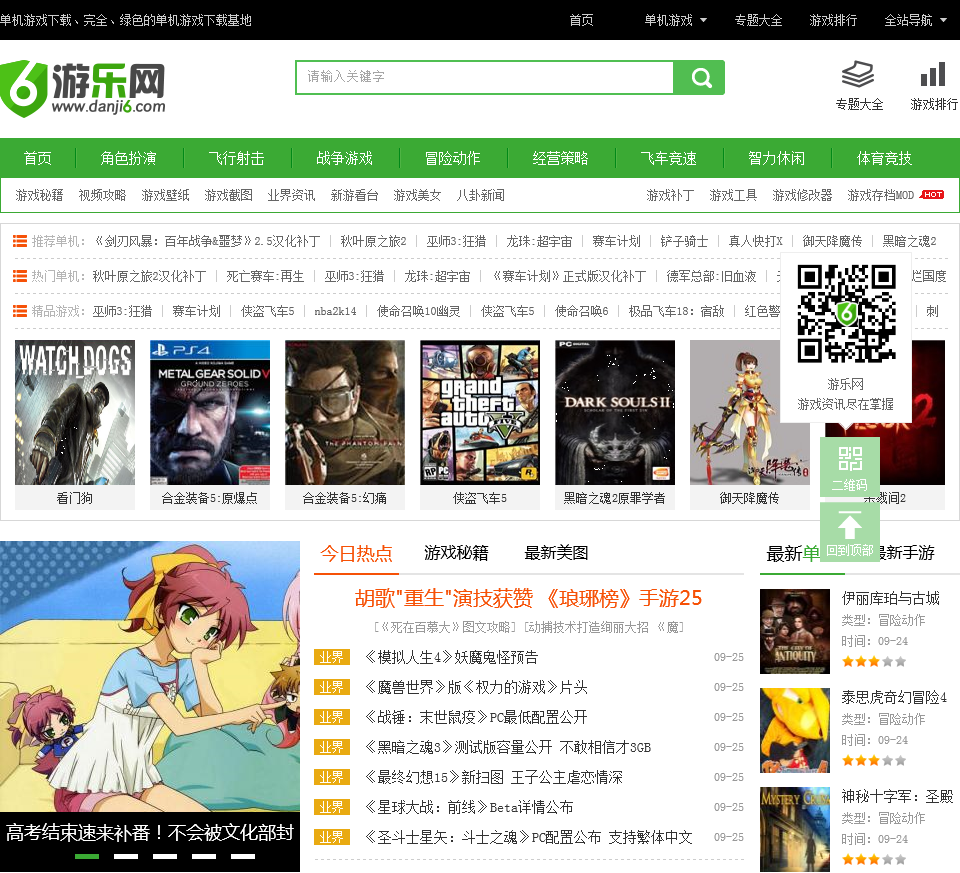
Task: Open the 游戏修改器 link
Action: point(802,195)
